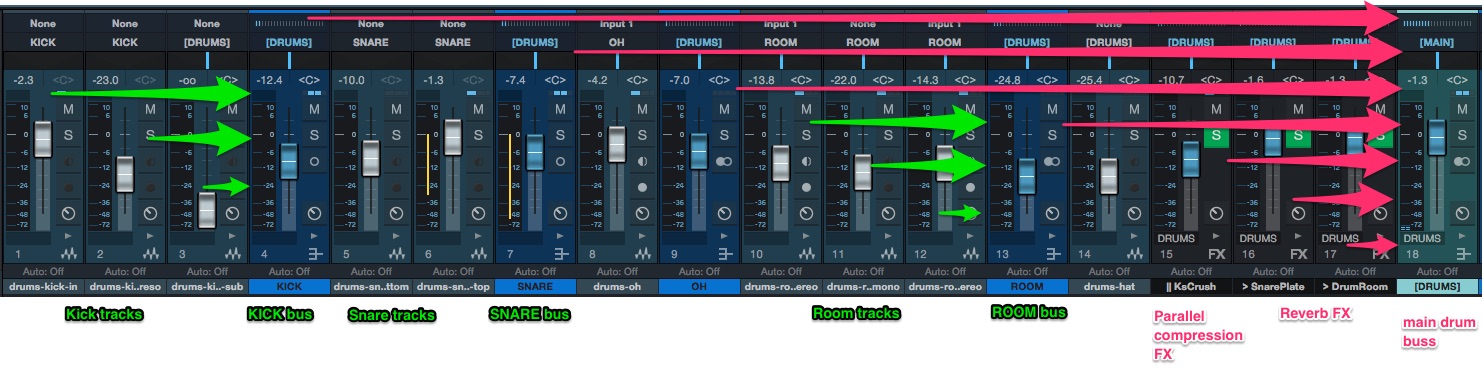
Task: Open channel editor on drums-sn..-top
Action: pos(478,213)
